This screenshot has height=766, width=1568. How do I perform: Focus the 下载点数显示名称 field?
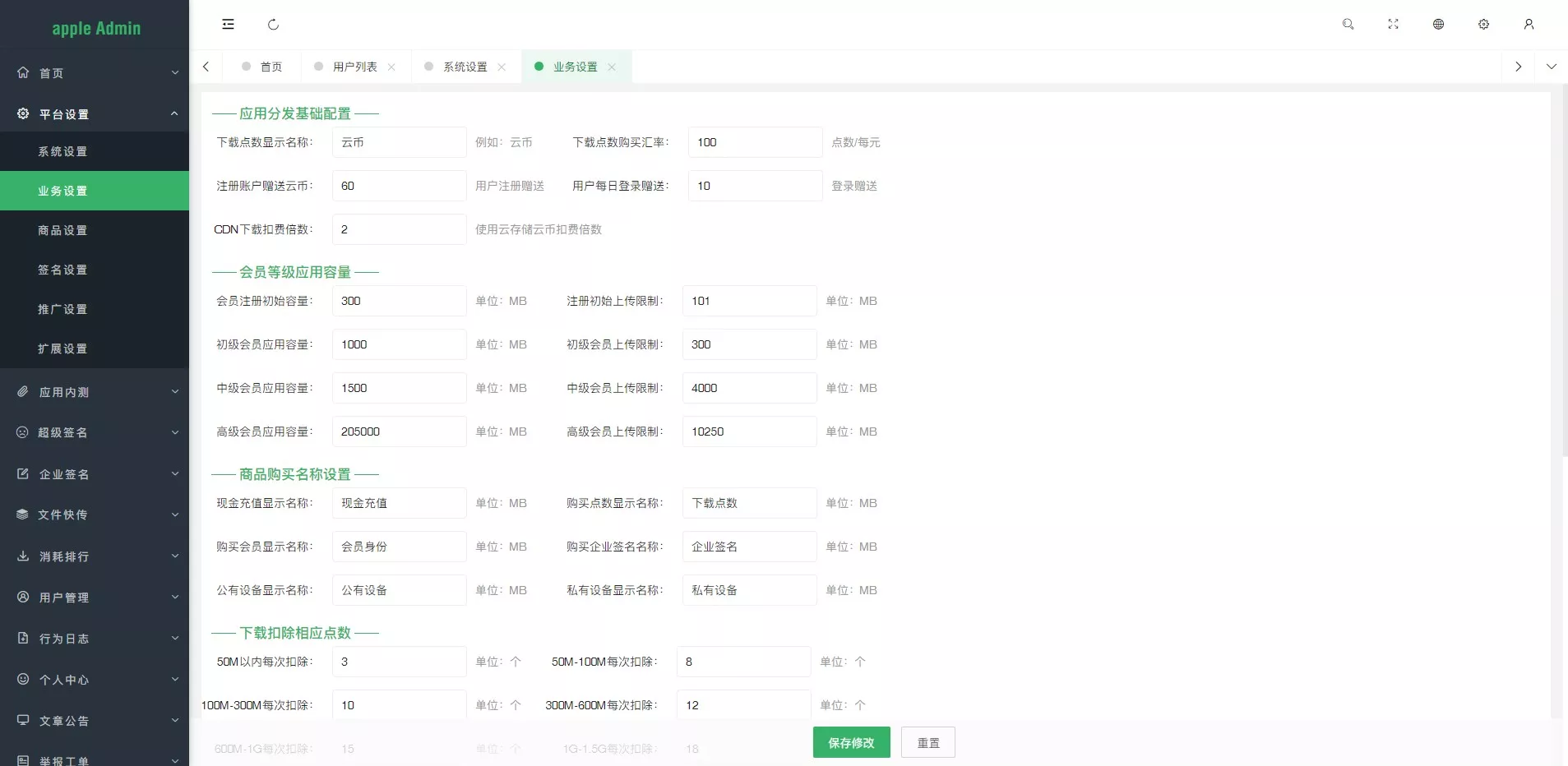tap(399, 142)
